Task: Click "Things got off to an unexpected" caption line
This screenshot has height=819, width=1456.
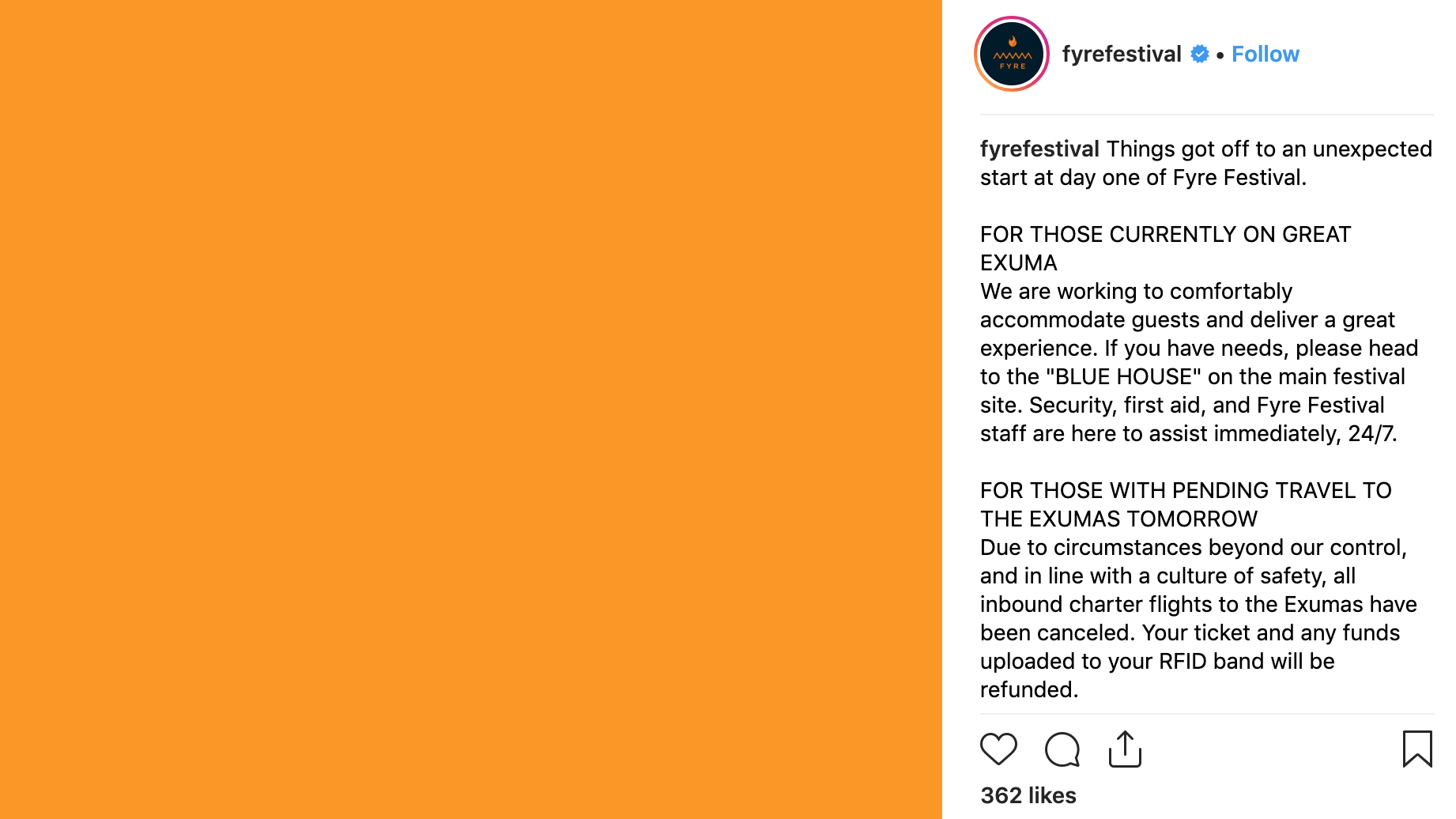Action: pos(1269,149)
